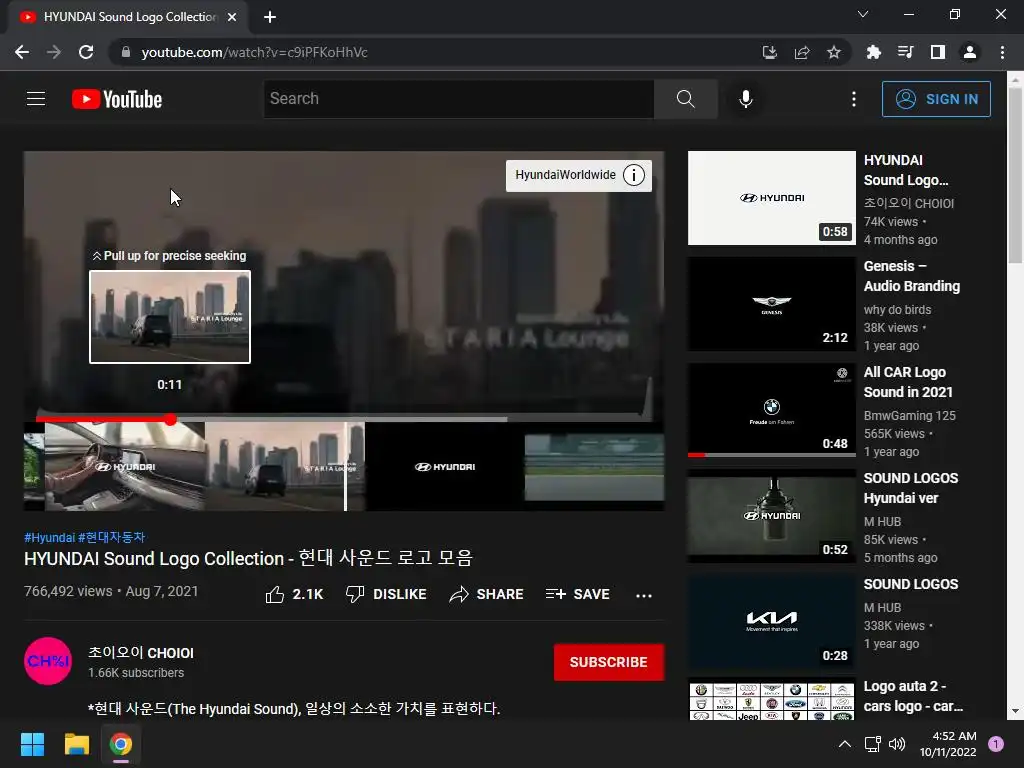Click the search magnifier button
The width and height of the screenshot is (1024, 768).
pyautogui.click(x=685, y=99)
